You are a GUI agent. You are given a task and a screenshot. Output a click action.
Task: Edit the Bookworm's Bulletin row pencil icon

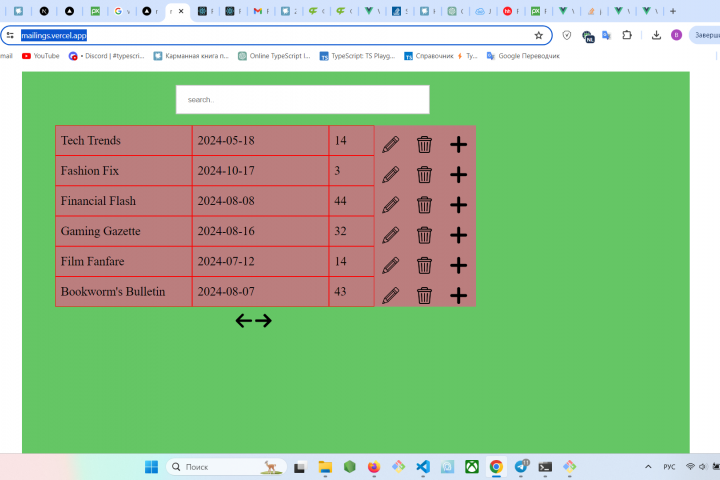pyautogui.click(x=390, y=295)
